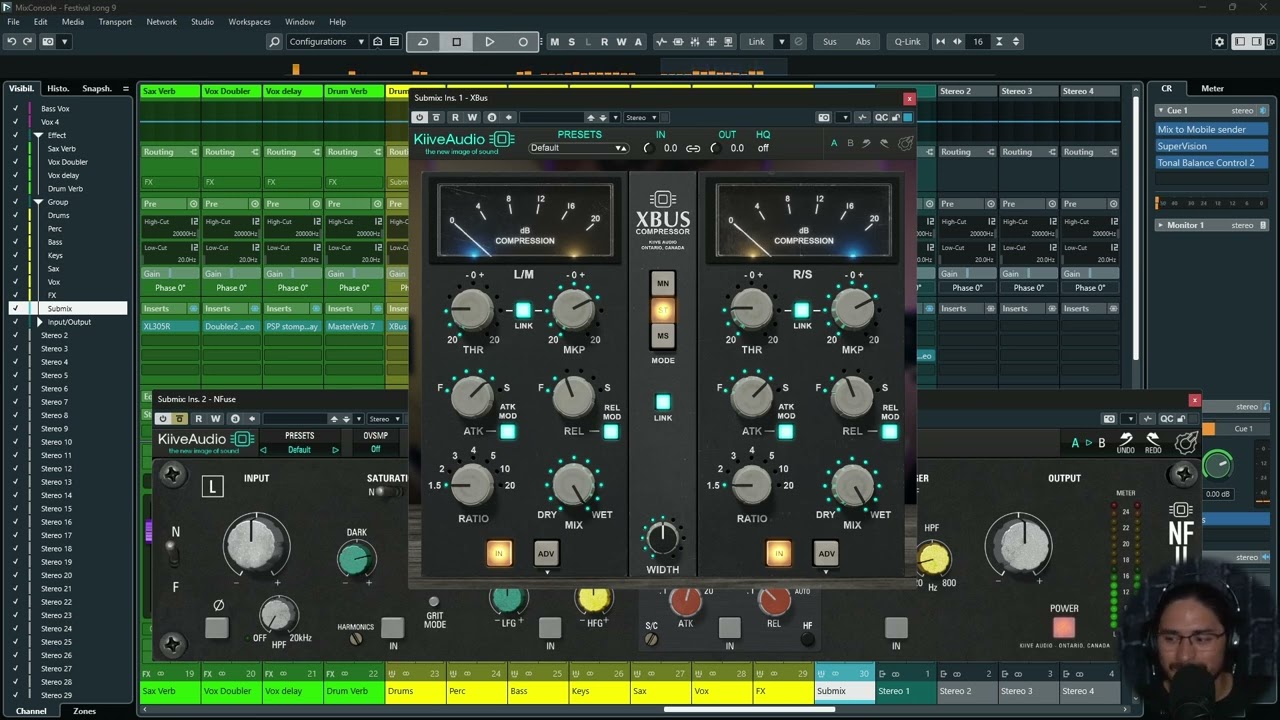The width and height of the screenshot is (1280, 720).
Task: Click the L/M THR knob
Action: 472,310
